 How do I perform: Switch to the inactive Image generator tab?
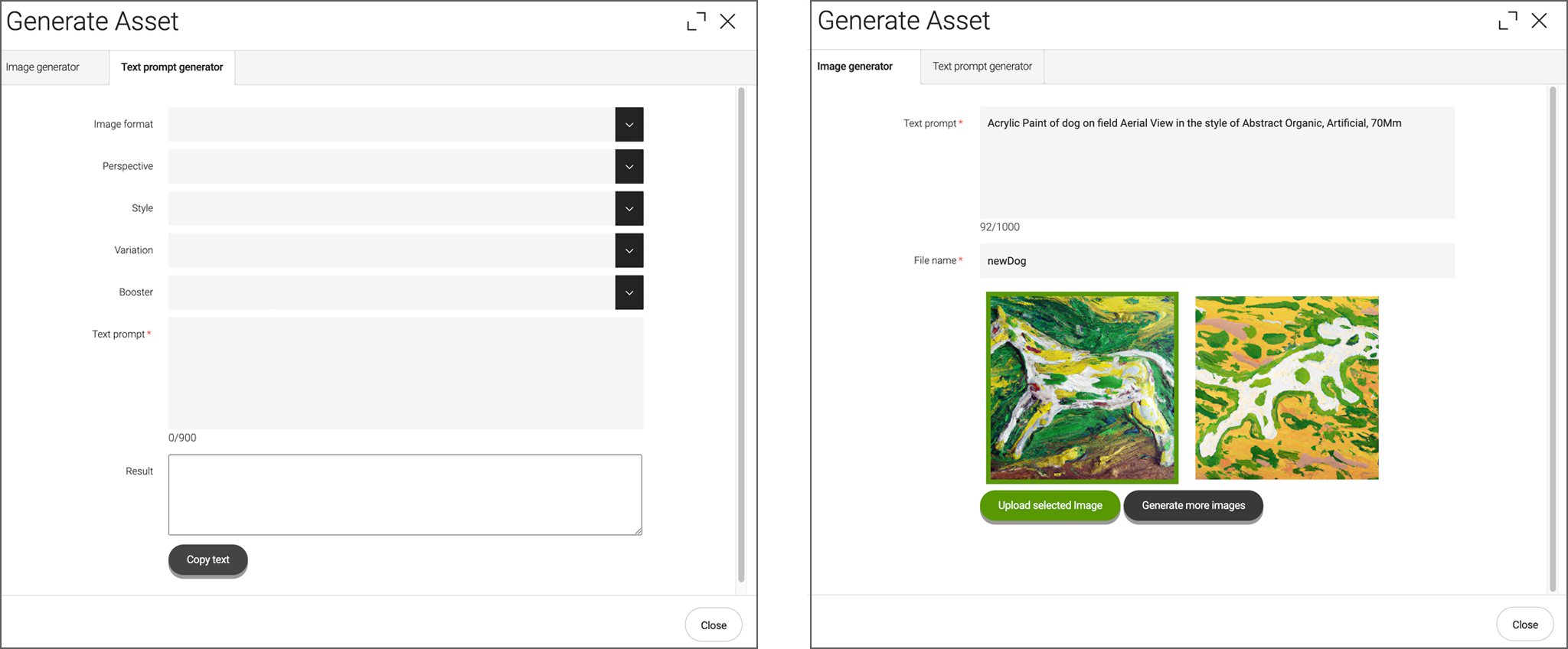tap(43, 67)
